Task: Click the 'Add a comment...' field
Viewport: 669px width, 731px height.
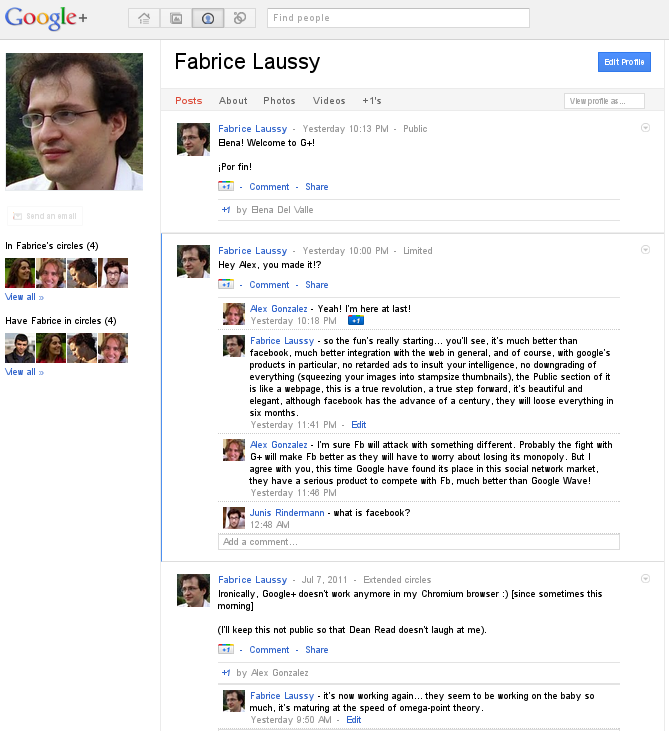Action: tap(418, 542)
